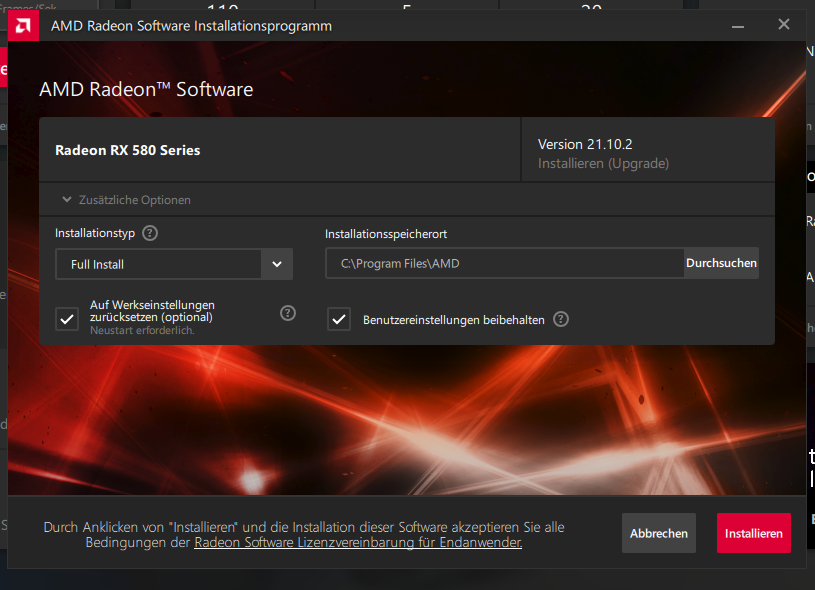815x590 pixels.
Task: Open help icon next to Installationstyp
Action: pyautogui.click(x=150, y=233)
